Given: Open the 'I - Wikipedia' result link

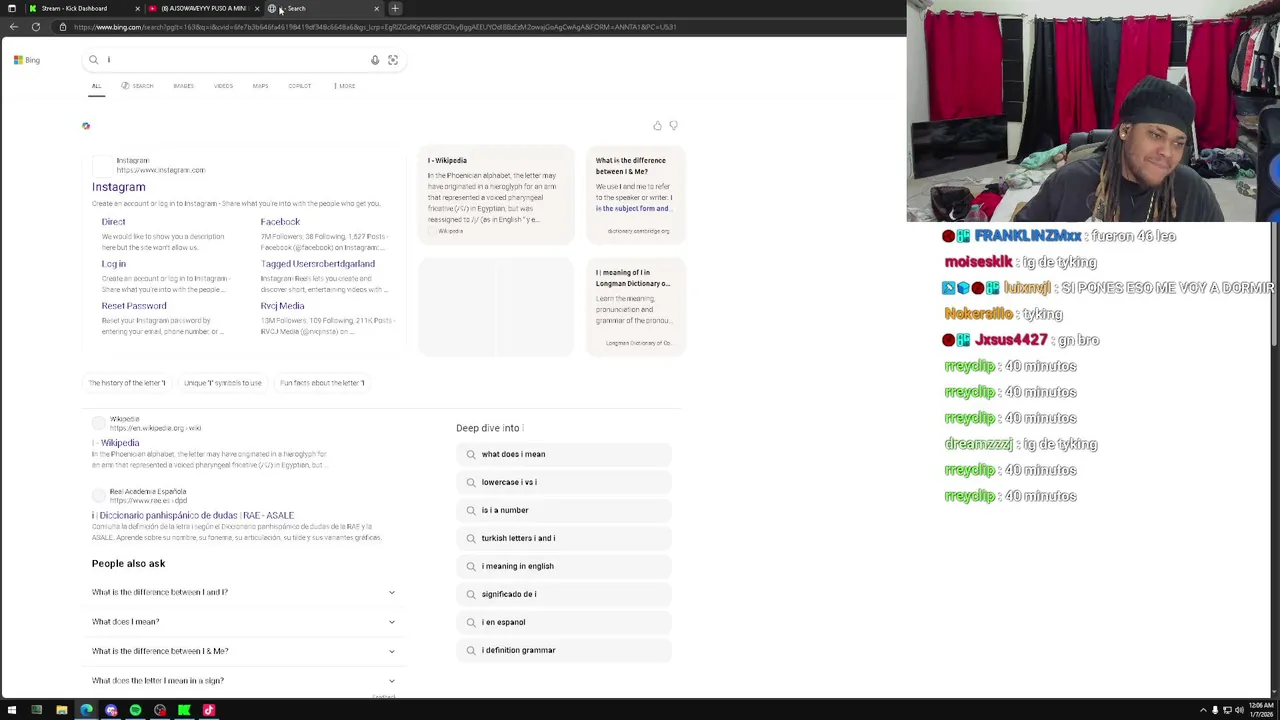Looking at the screenshot, I should pos(116,443).
